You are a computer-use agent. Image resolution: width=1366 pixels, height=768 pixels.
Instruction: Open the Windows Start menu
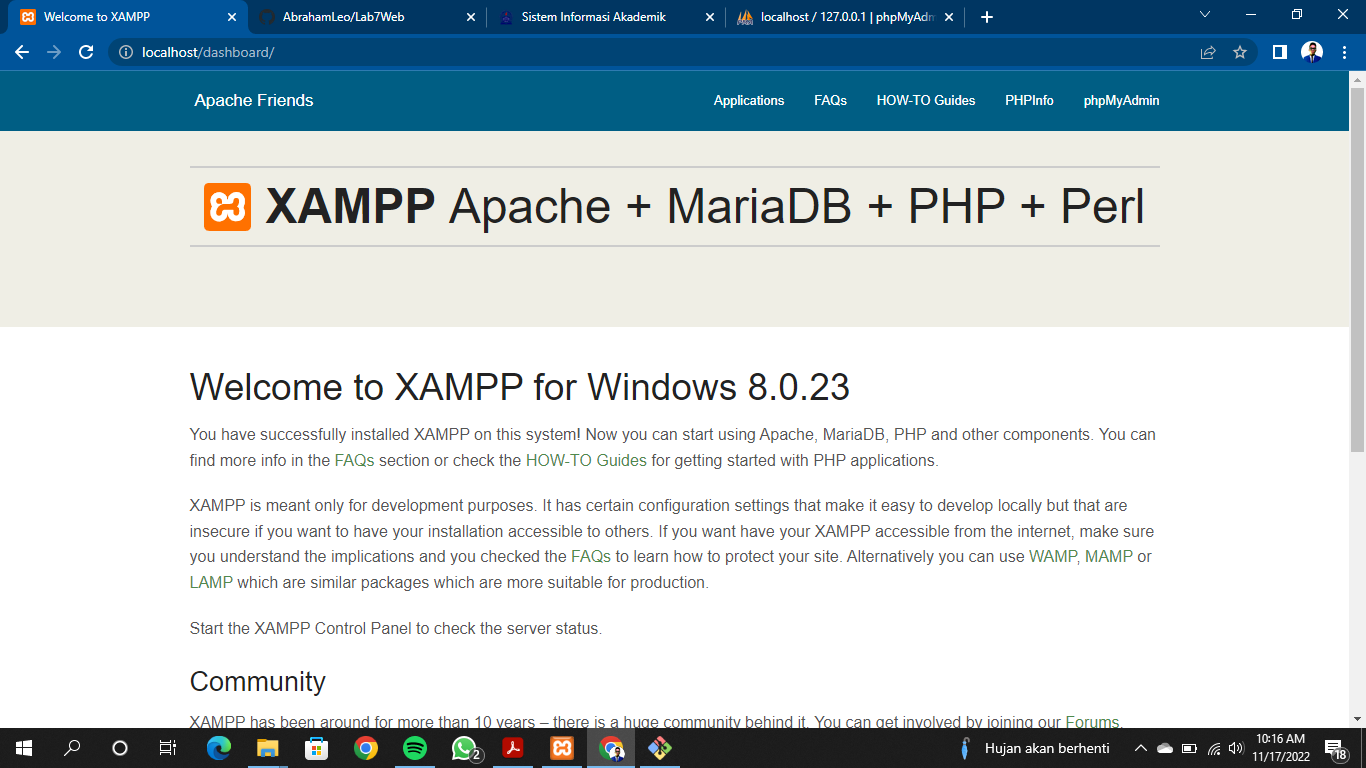24,748
